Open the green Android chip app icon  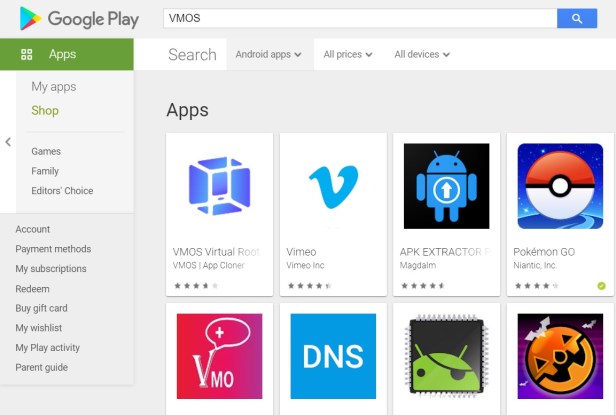[x=446, y=357]
